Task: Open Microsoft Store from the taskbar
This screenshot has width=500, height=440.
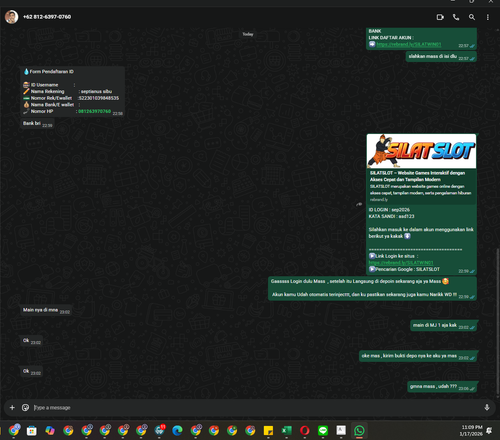Action: click(x=32, y=431)
